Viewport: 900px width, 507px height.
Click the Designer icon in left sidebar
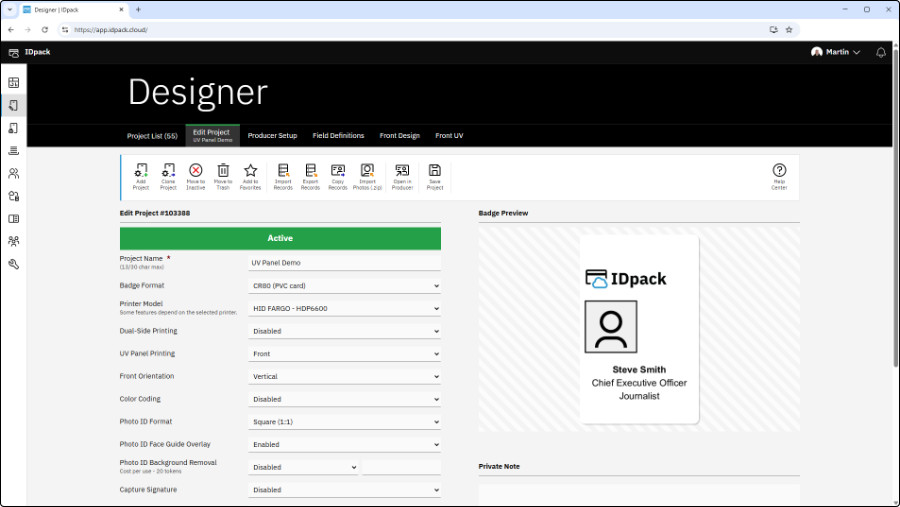pyautogui.click(x=14, y=105)
